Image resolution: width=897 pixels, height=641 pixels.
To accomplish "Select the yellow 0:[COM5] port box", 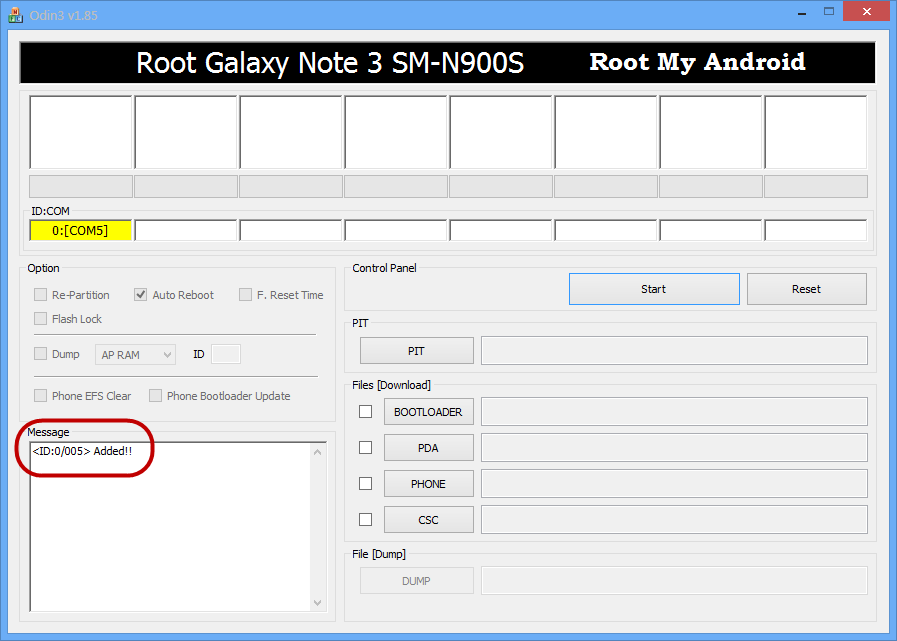I will 81,231.
